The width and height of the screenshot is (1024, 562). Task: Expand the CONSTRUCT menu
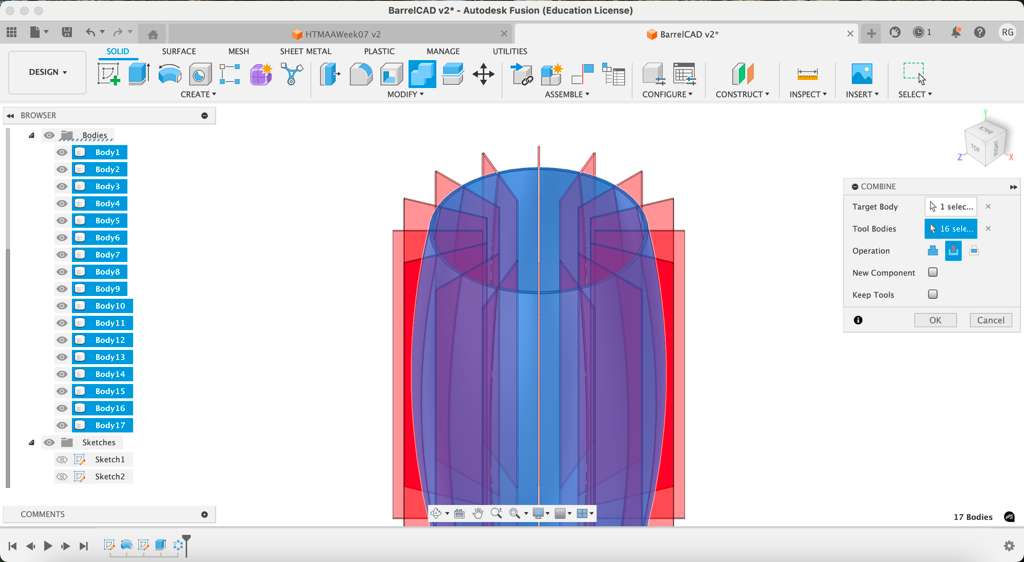click(742, 94)
